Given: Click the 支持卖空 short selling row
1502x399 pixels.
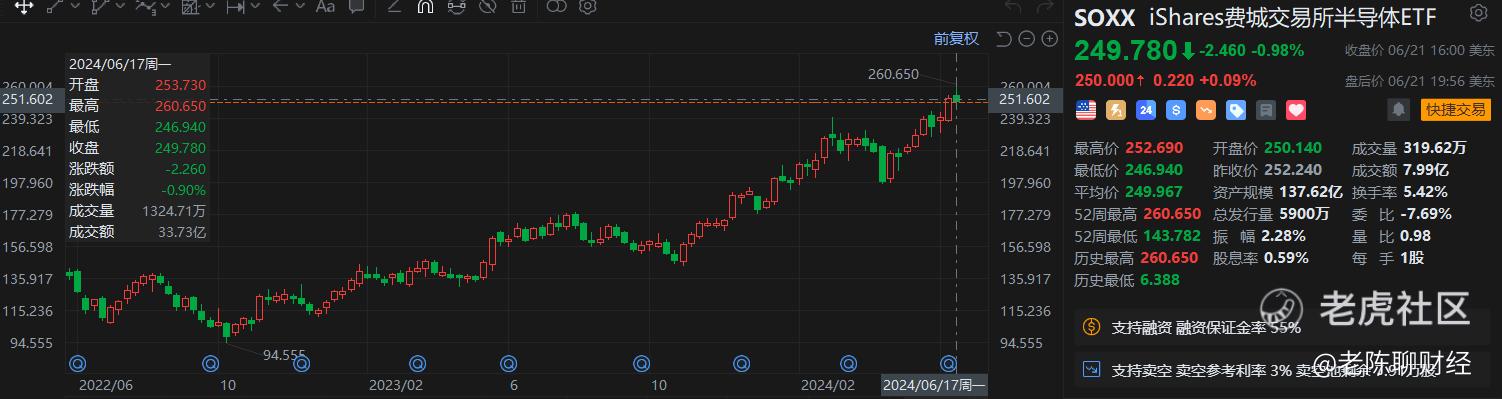Looking at the screenshot, I should click(x=1283, y=369).
